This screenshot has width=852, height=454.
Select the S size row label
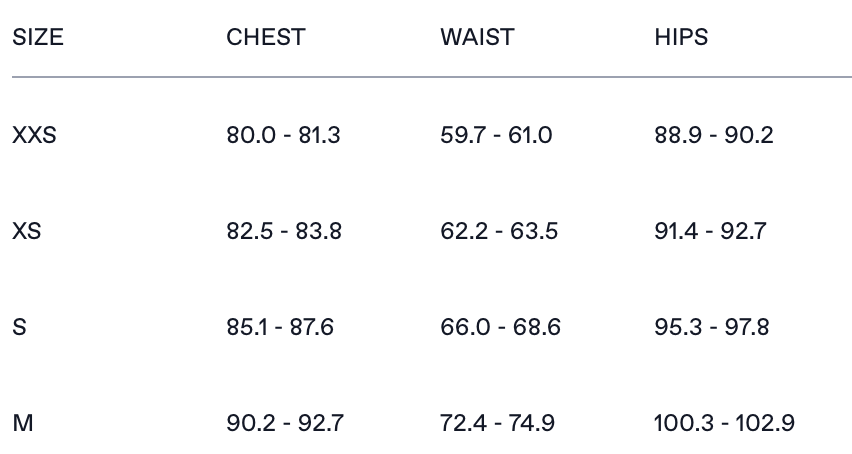coord(19,327)
